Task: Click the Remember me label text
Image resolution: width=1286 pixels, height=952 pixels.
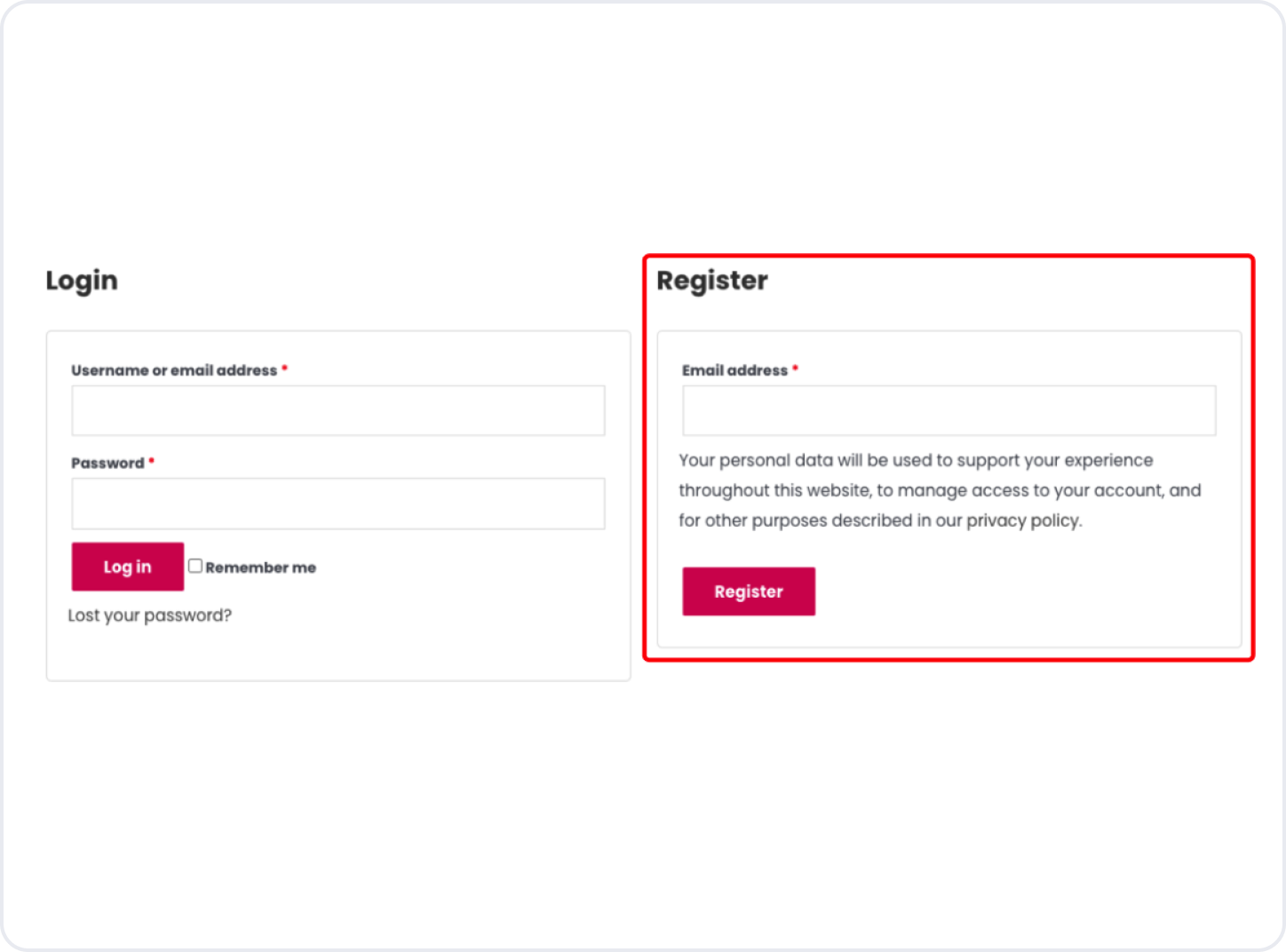Action: [x=260, y=567]
